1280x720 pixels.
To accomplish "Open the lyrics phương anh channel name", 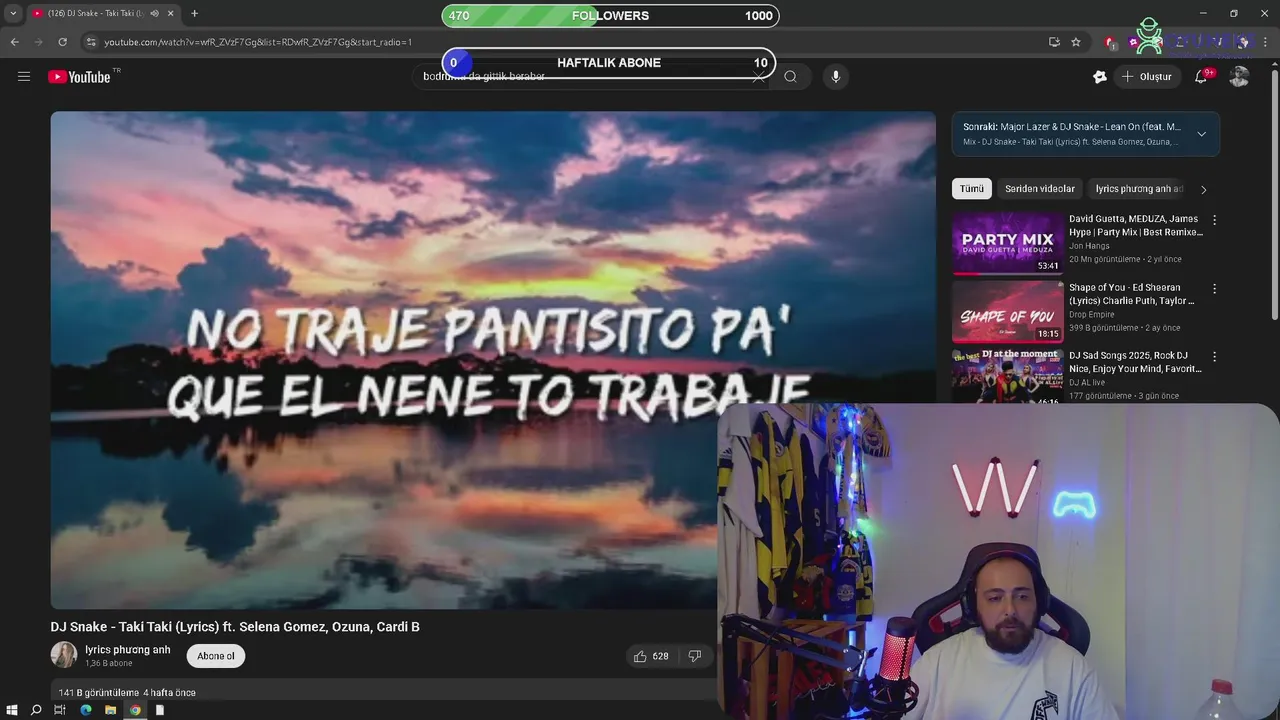I will [x=128, y=650].
